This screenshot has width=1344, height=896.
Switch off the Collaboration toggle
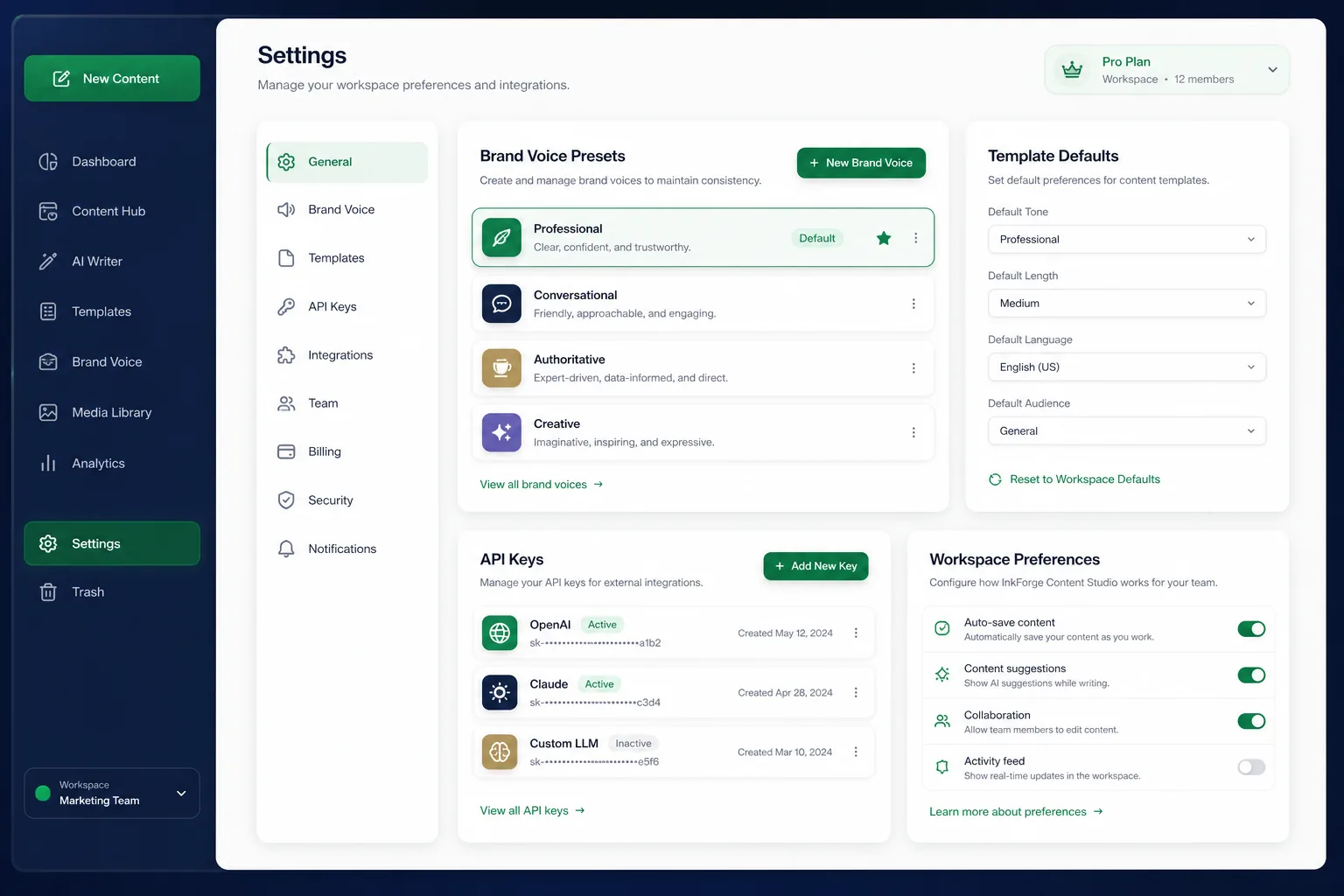(x=1251, y=721)
